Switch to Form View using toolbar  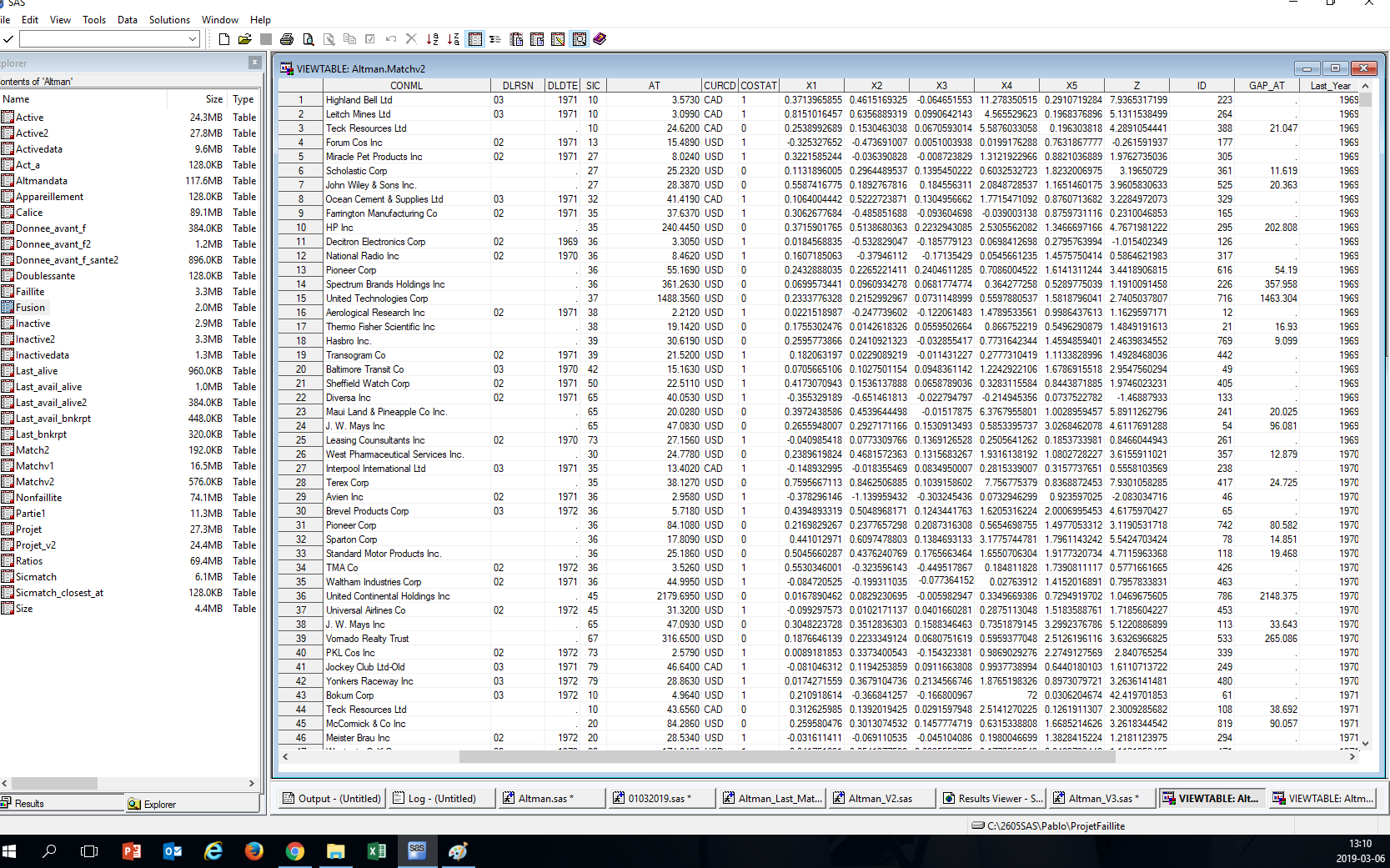click(495, 39)
